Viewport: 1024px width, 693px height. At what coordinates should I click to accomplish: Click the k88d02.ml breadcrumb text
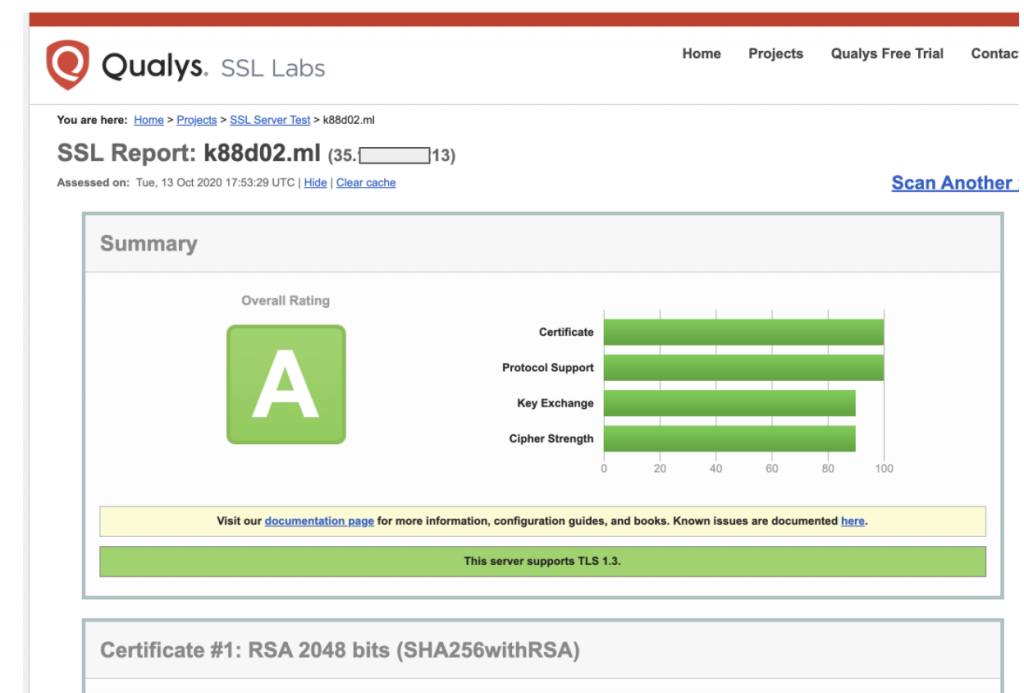click(x=349, y=120)
